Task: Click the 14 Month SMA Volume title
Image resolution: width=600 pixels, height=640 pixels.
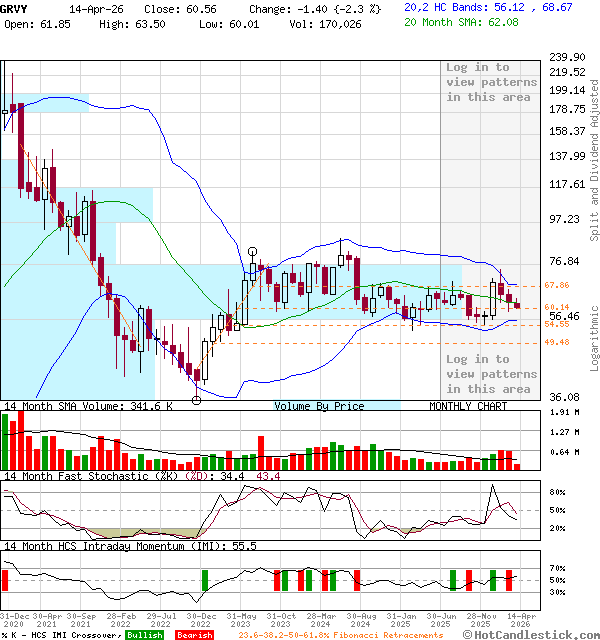Action: (x=88, y=406)
